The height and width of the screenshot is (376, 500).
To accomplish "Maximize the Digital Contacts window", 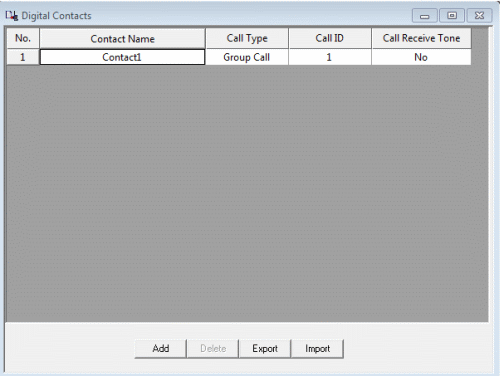I will (452, 16).
